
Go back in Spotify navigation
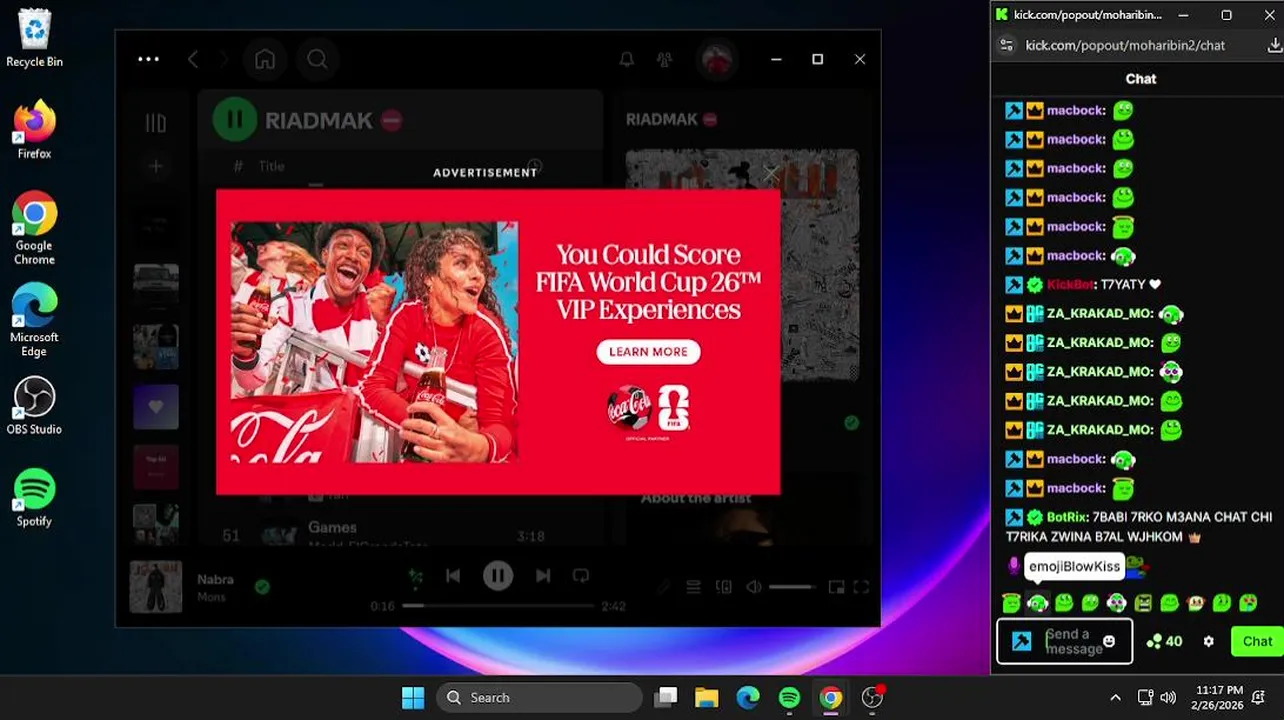click(x=194, y=59)
